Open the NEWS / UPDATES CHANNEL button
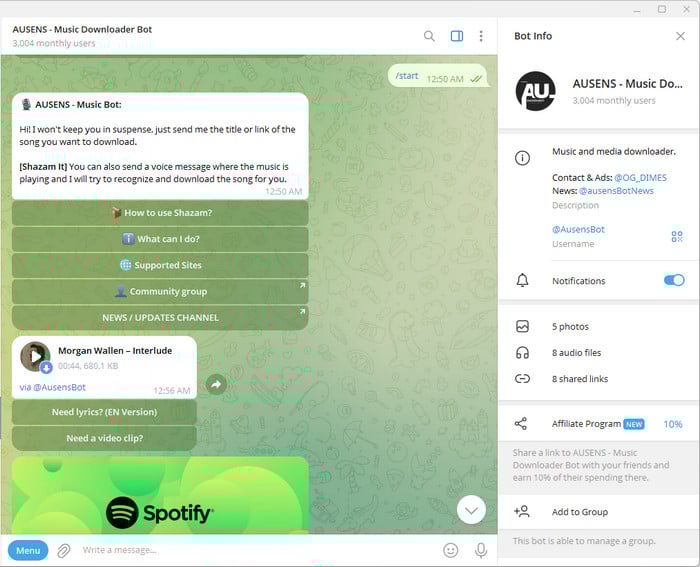This screenshot has width=700, height=567. 160,317
